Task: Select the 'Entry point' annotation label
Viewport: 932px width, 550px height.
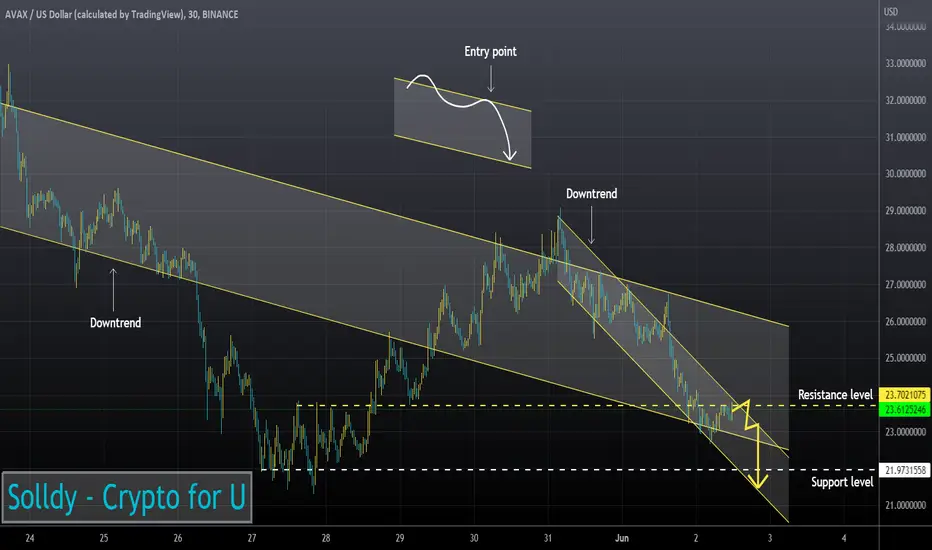Action: click(x=490, y=52)
